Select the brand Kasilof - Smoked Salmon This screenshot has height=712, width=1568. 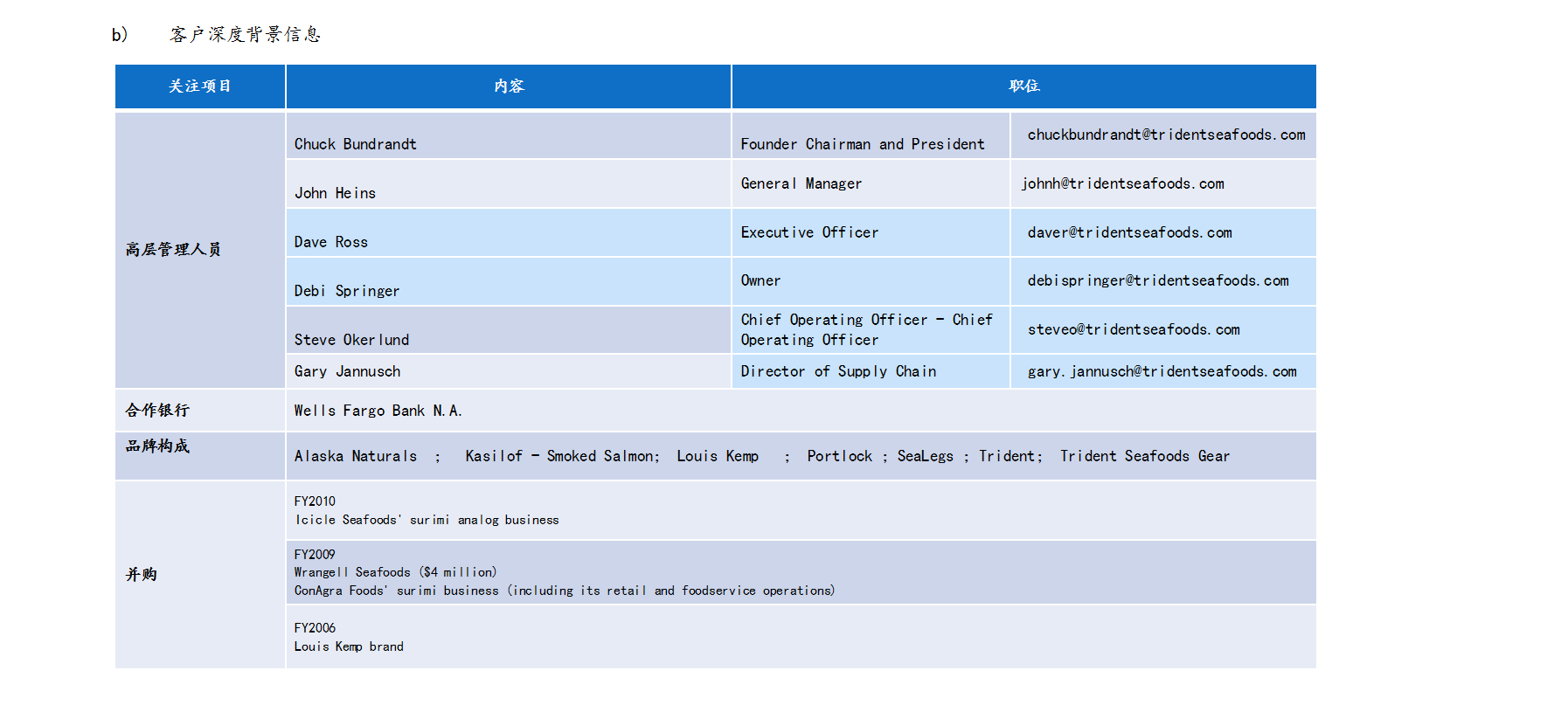pos(559,456)
